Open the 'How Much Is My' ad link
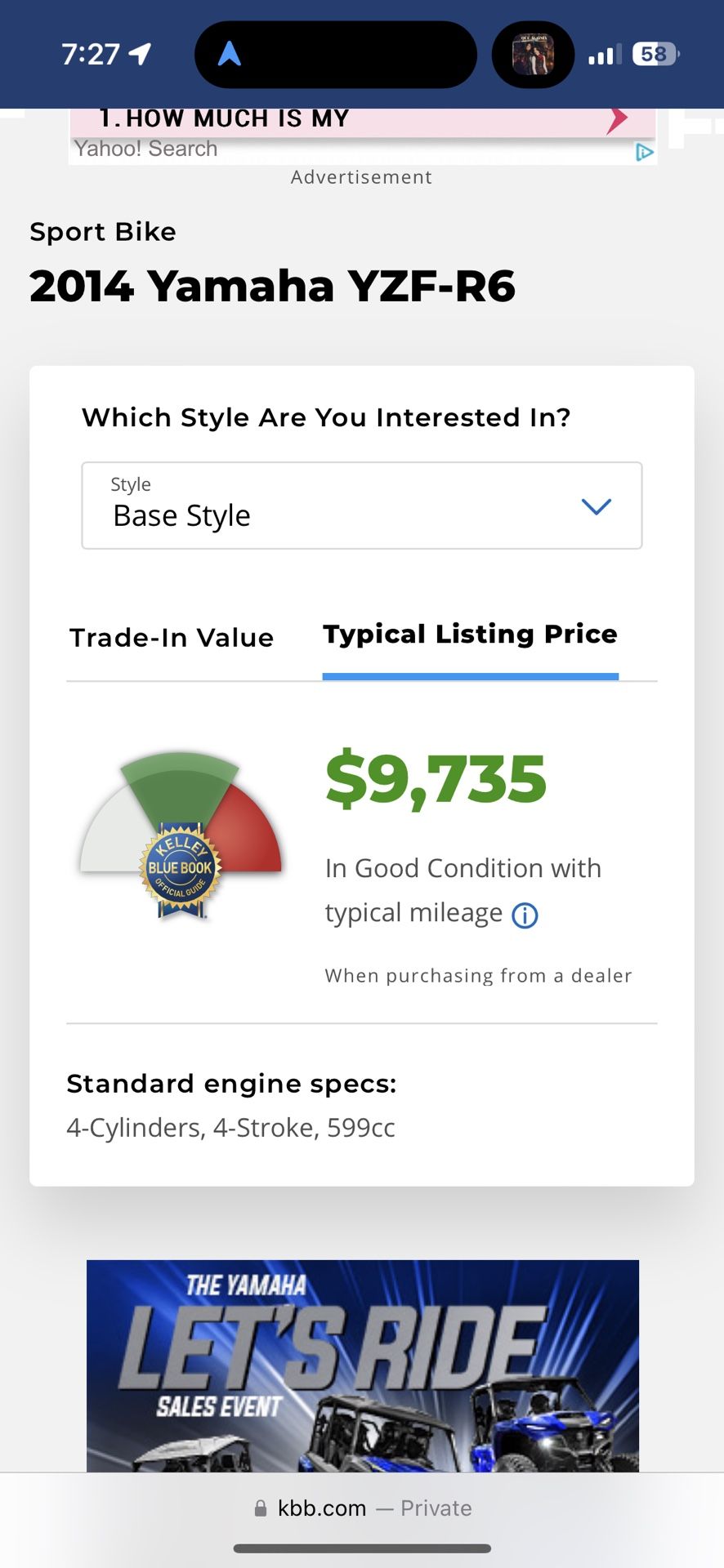 tap(225, 118)
